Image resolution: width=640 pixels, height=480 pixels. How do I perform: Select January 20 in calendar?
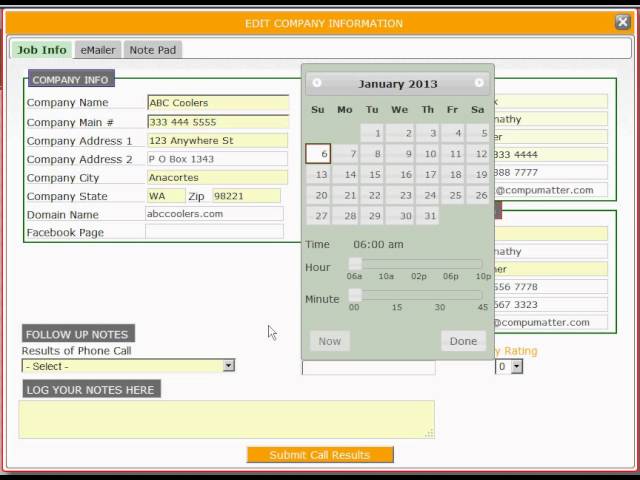pos(318,196)
